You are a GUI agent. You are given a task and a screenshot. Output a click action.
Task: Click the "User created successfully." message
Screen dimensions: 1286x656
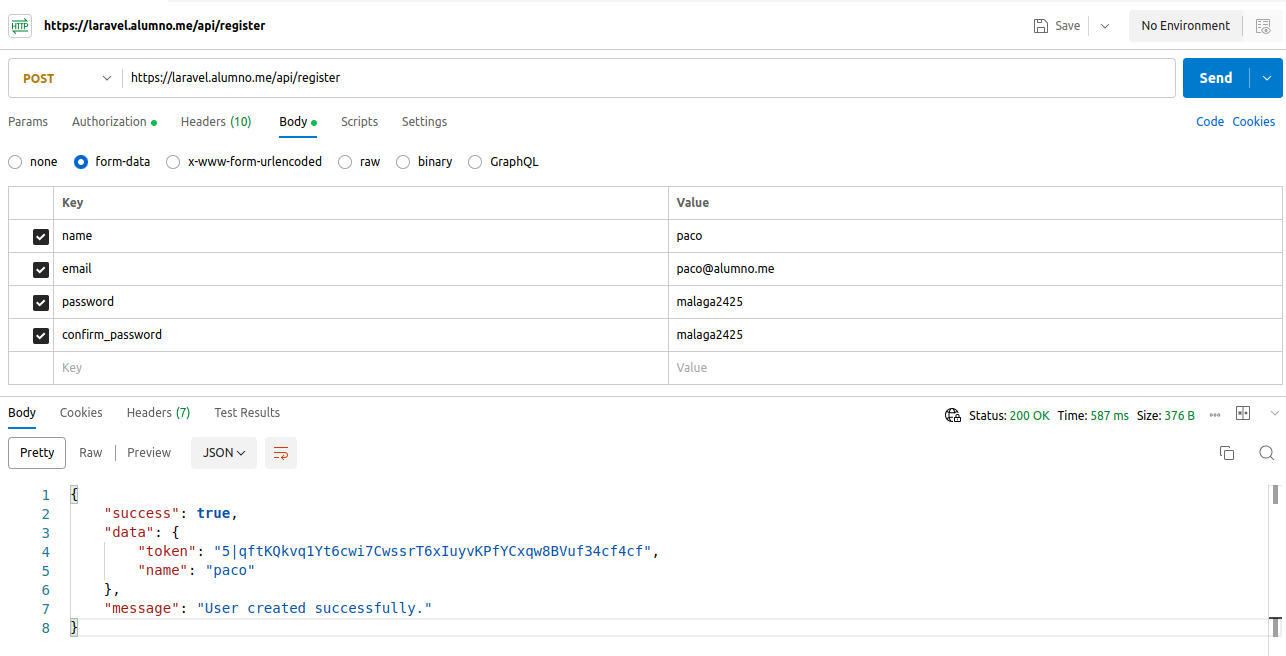point(314,608)
